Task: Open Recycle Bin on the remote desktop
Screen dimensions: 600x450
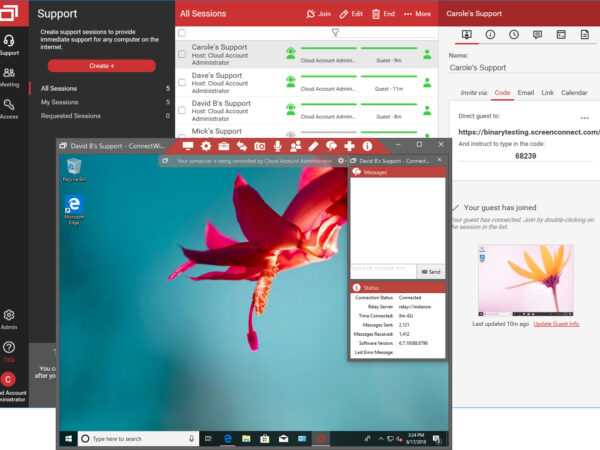Action: coord(74,170)
